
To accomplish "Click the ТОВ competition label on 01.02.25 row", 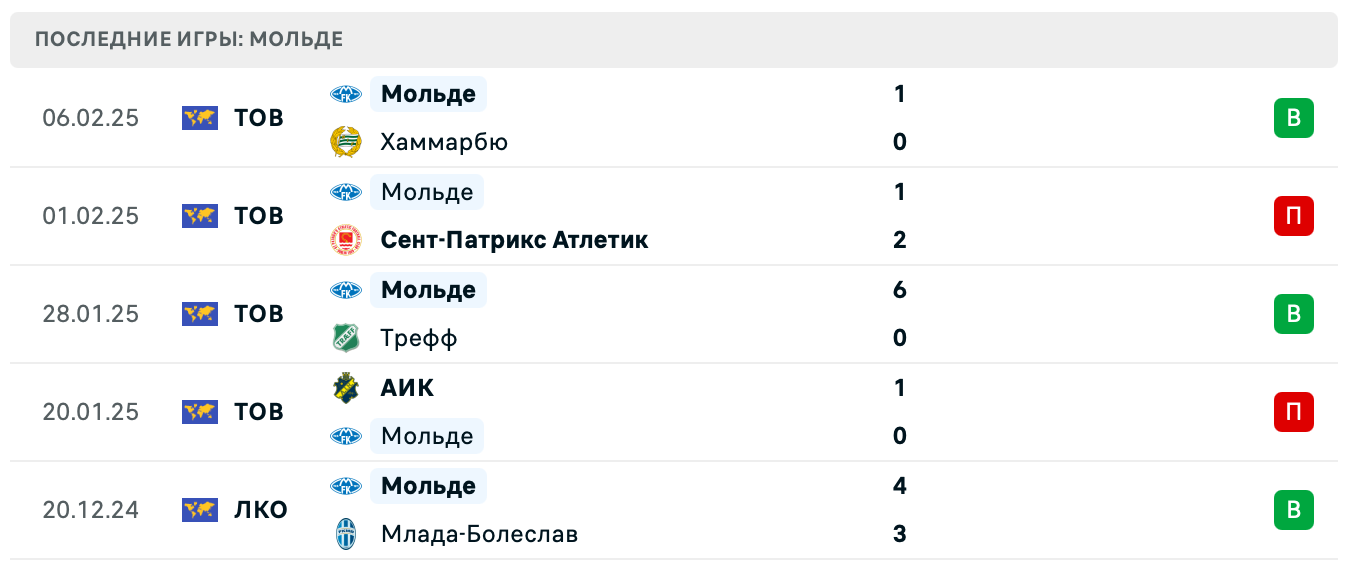I will pos(258,215).
